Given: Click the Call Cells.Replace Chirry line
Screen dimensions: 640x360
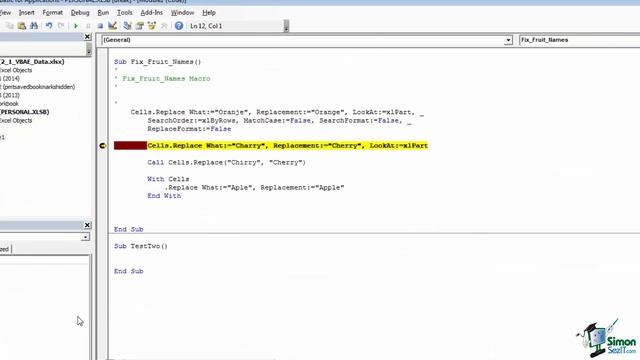Looking at the screenshot, I should tap(227, 162).
